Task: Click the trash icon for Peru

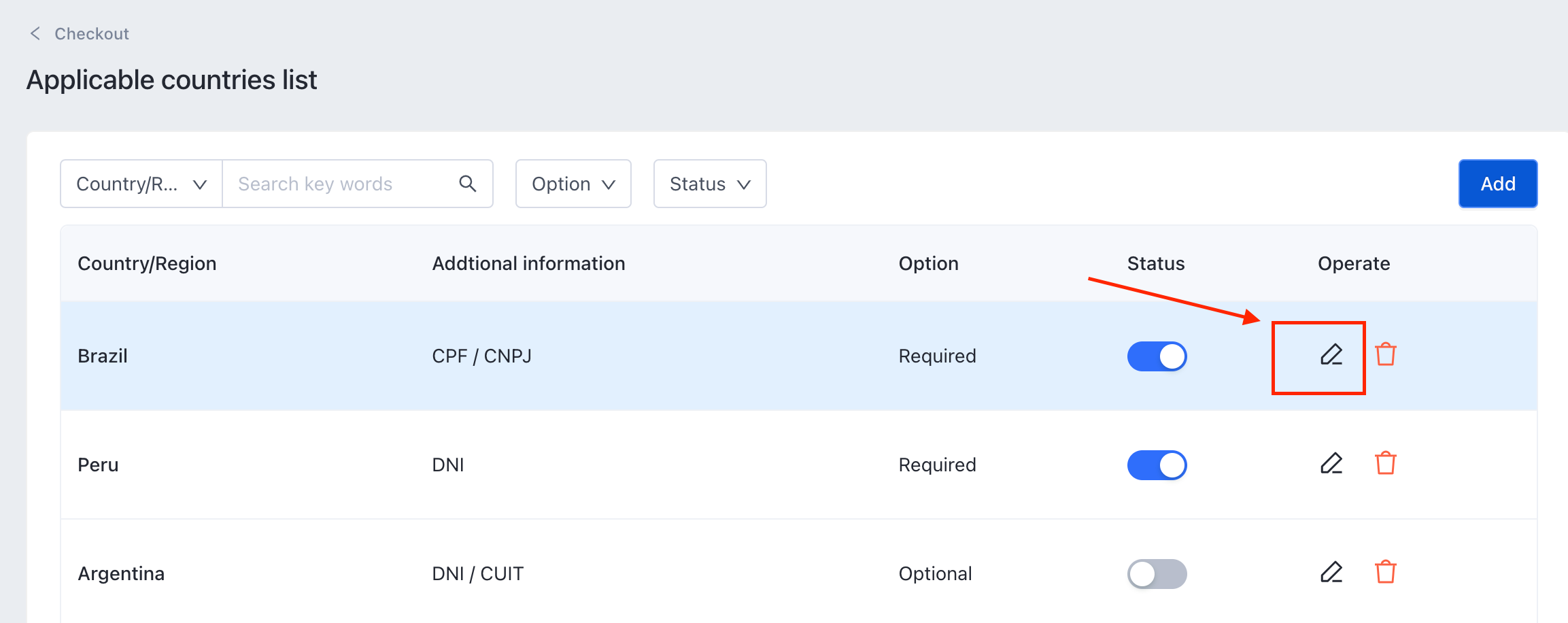Action: pos(1385,464)
